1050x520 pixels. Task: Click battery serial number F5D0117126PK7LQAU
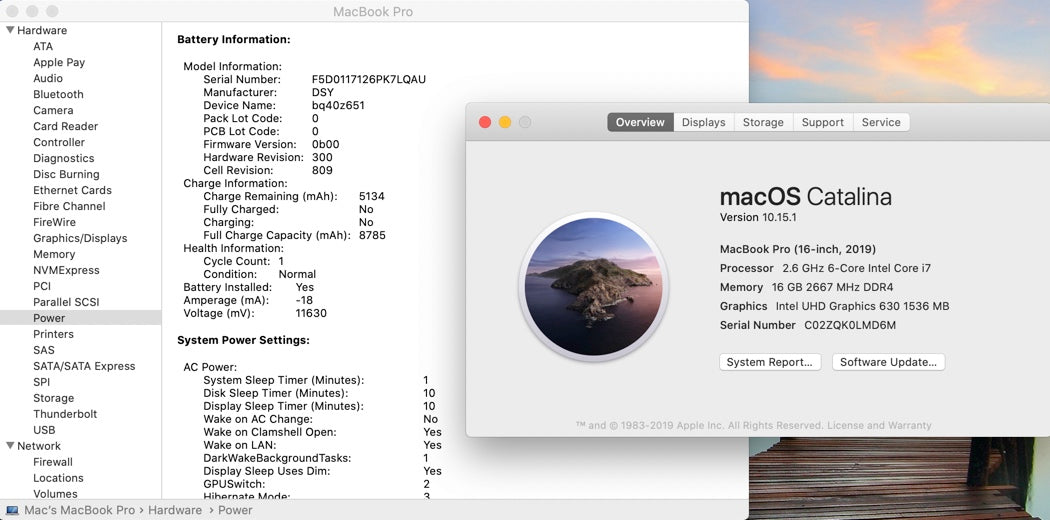coord(369,79)
